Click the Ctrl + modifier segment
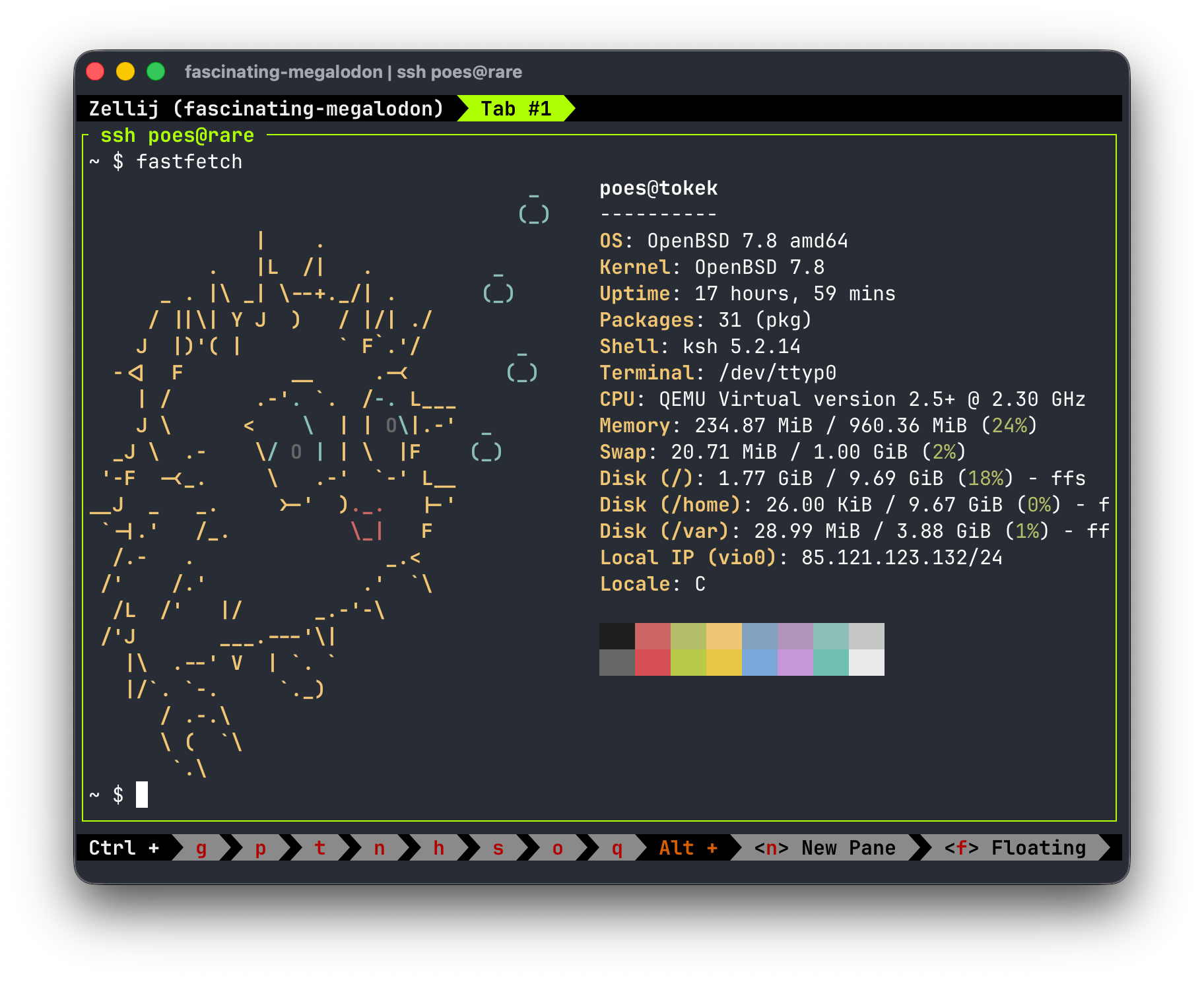 point(124,848)
